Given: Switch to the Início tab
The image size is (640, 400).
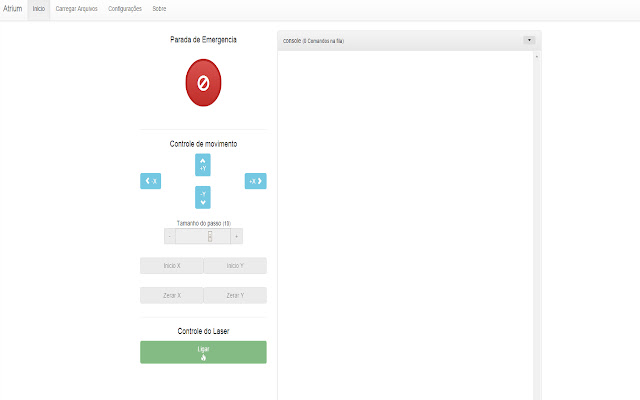Looking at the screenshot, I should click(x=39, y=9).
